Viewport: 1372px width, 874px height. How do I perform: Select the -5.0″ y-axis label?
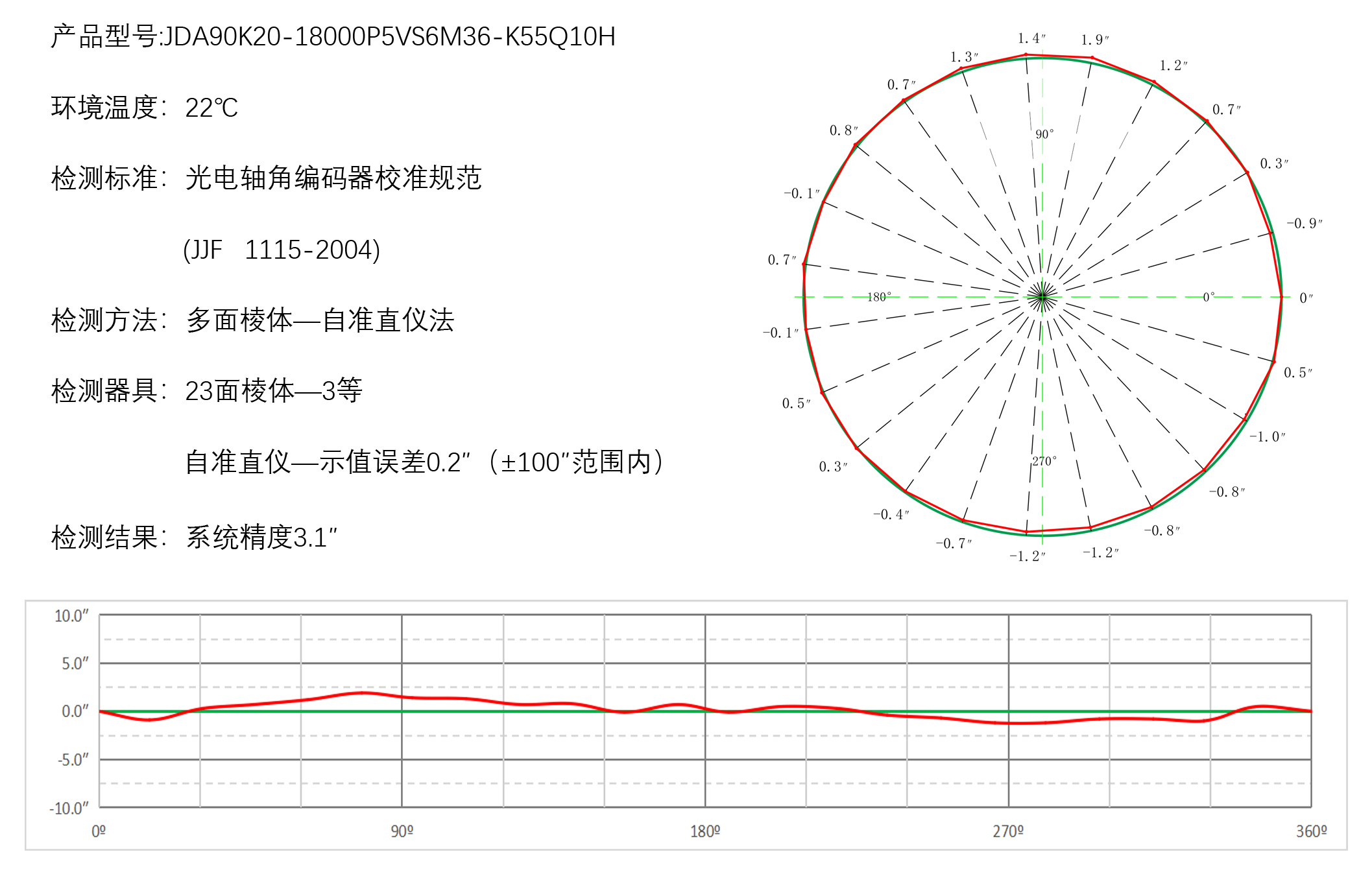coord(73,759)
